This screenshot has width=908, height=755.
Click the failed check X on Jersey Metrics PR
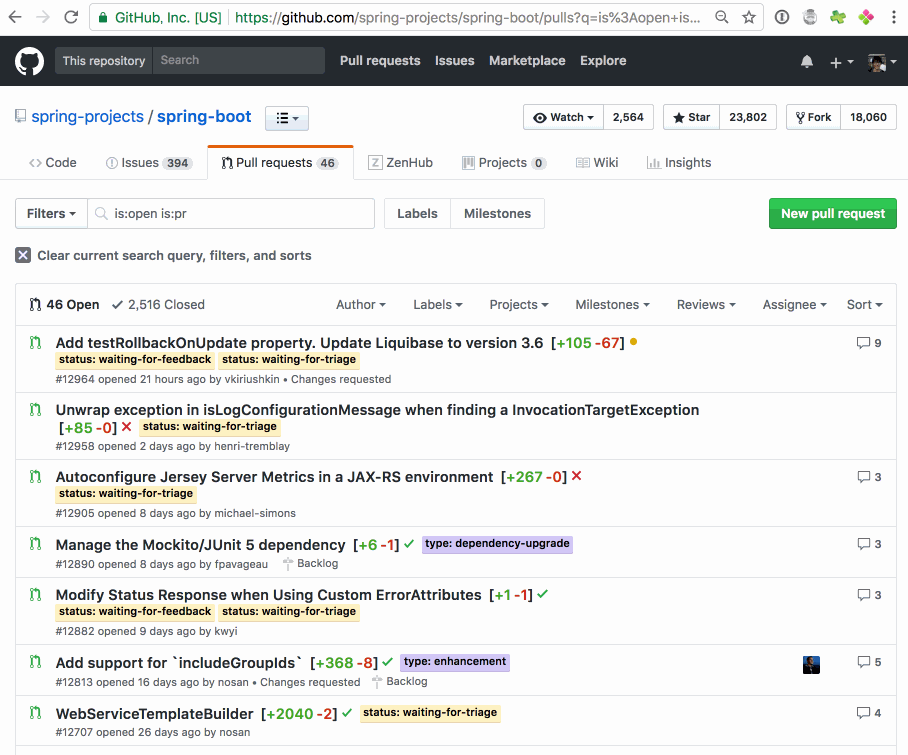576,476
